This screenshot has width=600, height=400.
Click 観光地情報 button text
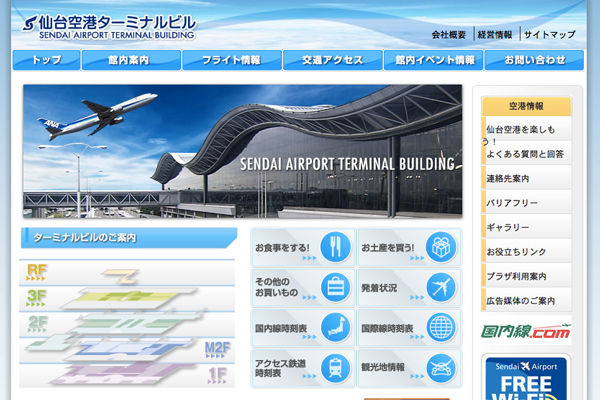click(x=383, y=367)
